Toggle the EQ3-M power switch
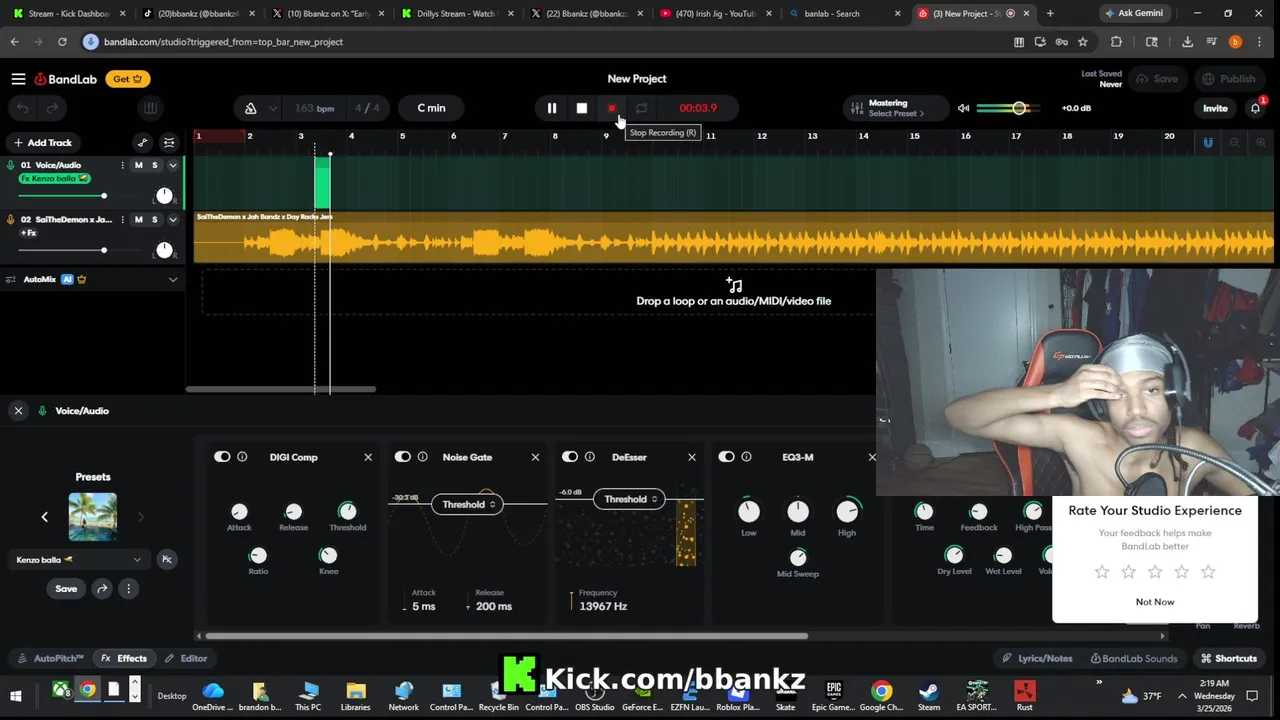The image size is (1280, 720). pos(727,457)
